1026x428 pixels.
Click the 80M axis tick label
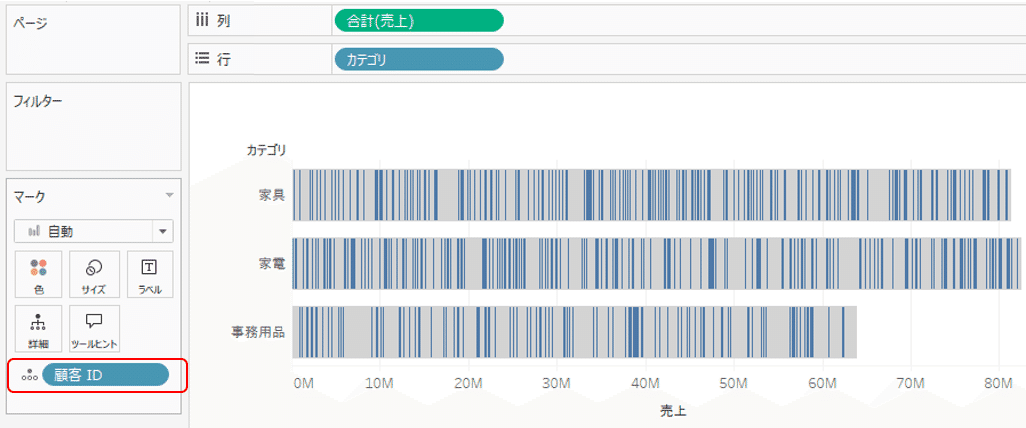(999, 383)
